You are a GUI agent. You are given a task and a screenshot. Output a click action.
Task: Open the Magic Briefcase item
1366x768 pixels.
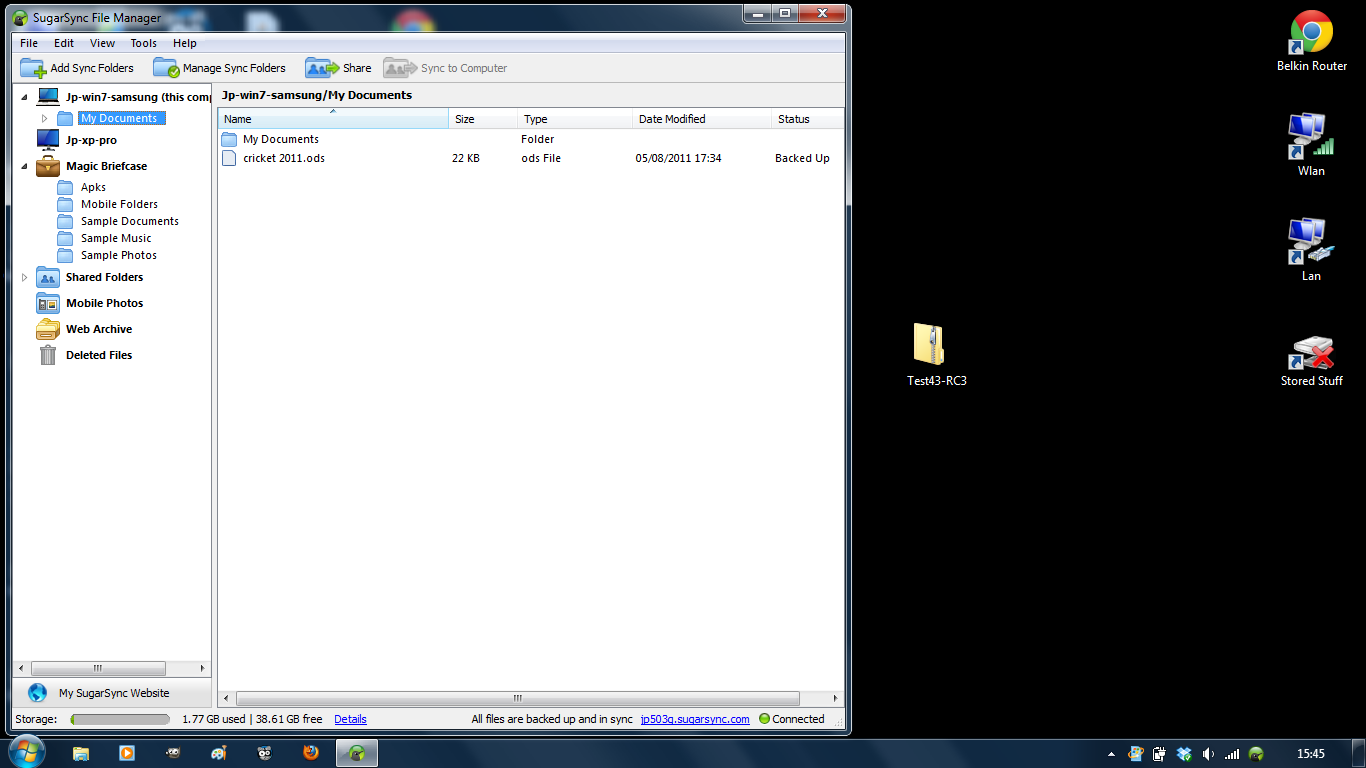coord(92,166)
